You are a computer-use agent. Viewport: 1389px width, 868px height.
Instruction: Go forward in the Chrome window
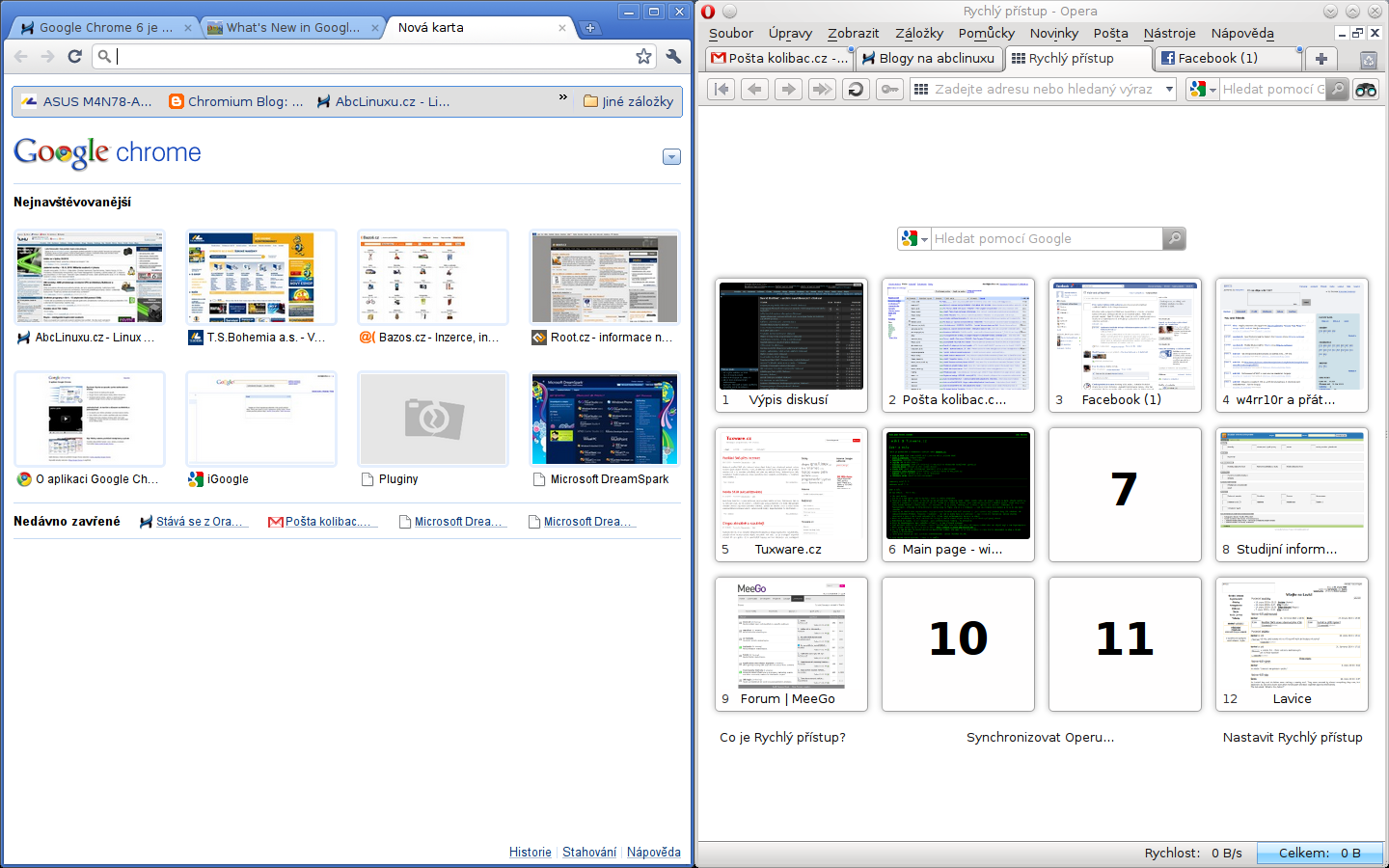(47, 56)
